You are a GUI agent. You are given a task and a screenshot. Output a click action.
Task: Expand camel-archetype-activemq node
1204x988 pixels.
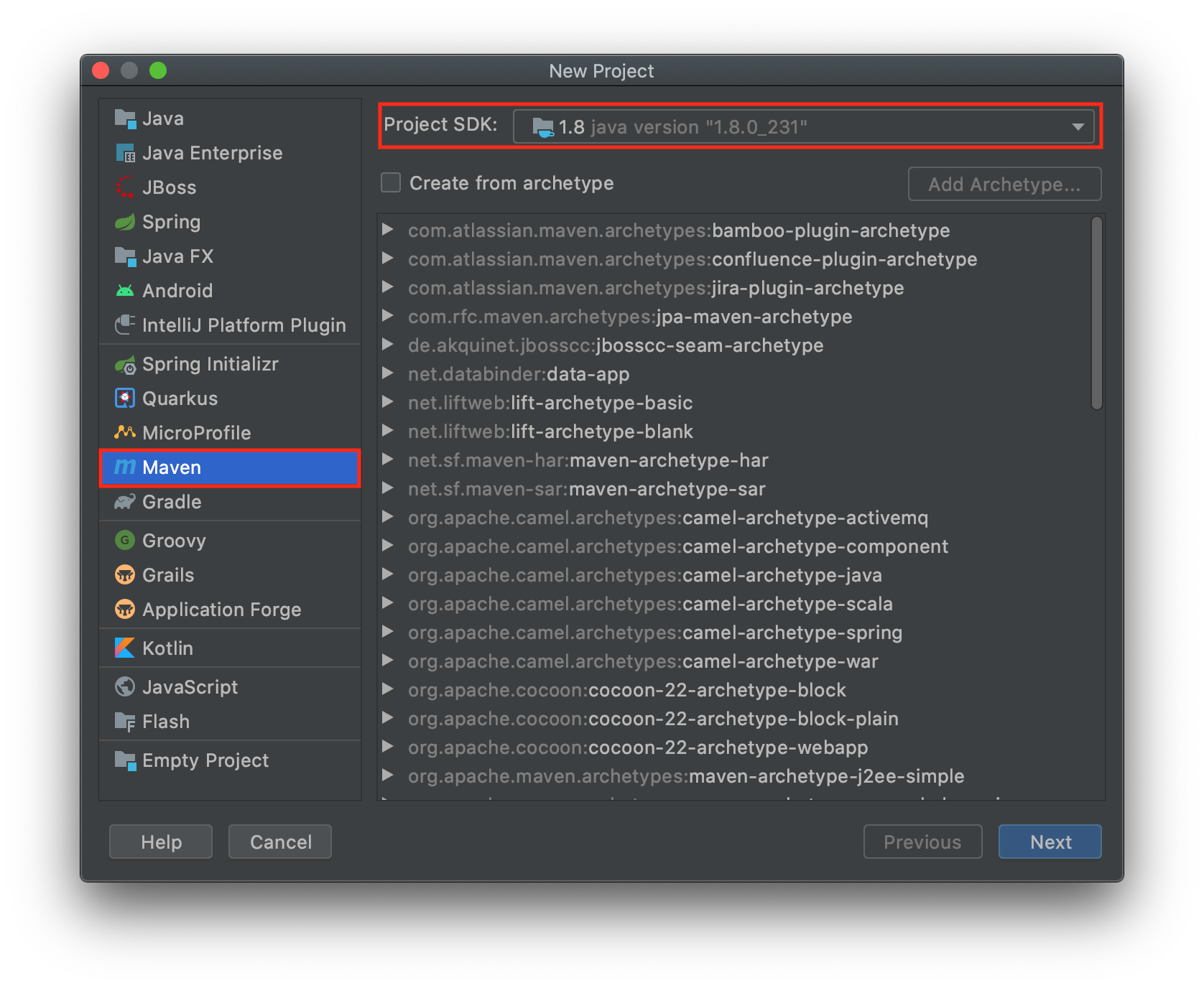(x=388, y=517)
